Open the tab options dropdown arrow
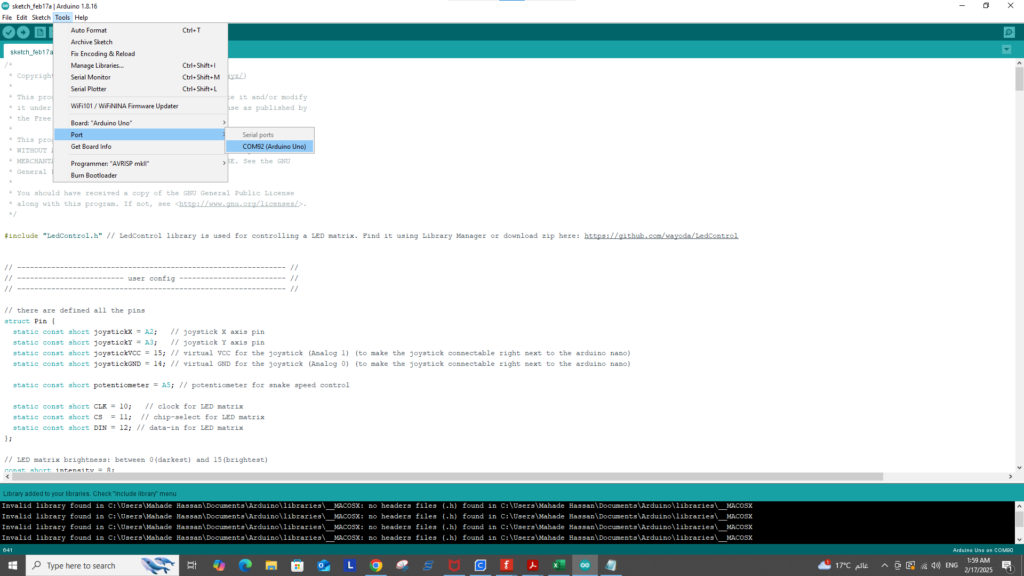Viewport: 1024px width, 576px height. pos(1006,50)
